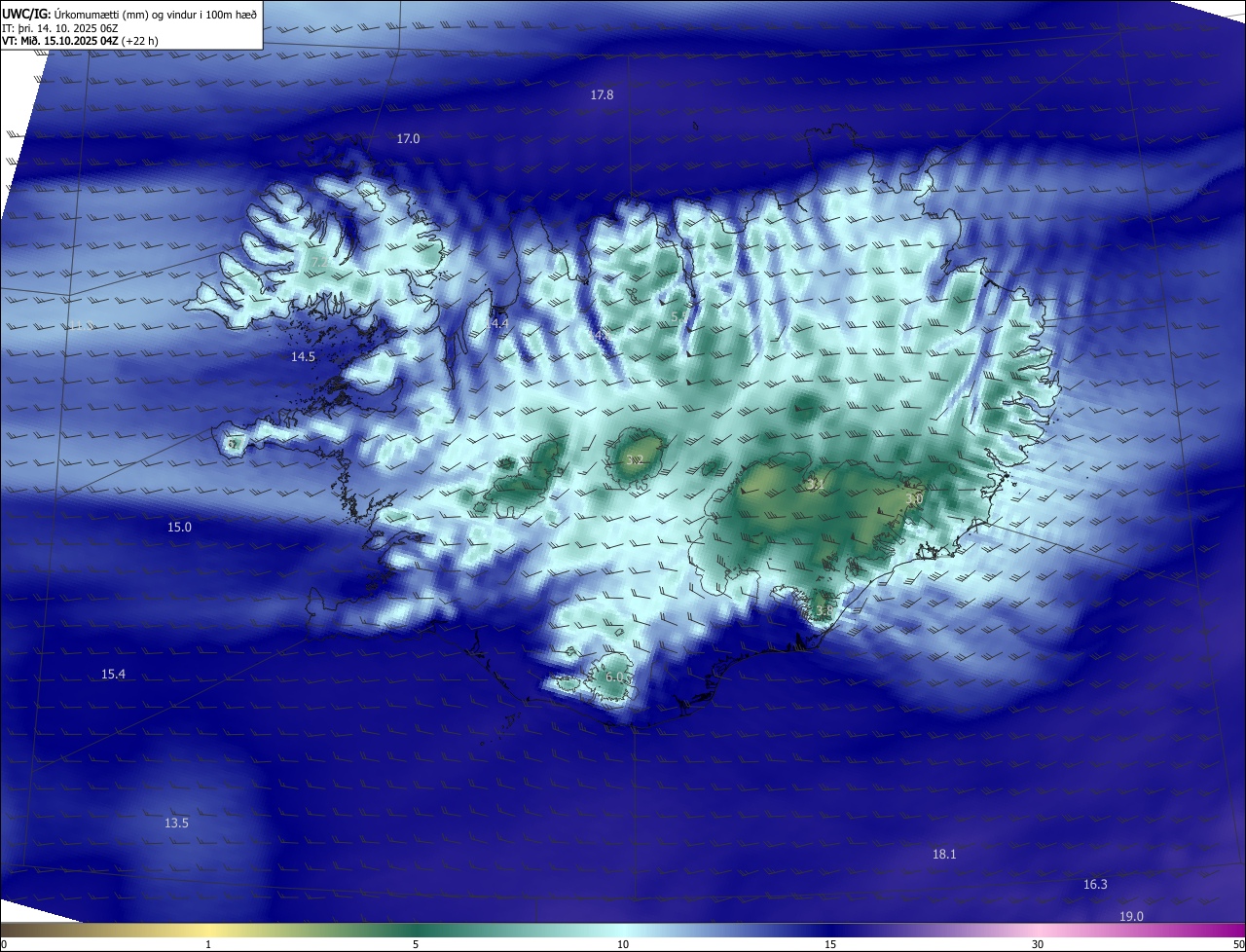Click the initial time line 'IT: þri. 14. 10. 2025 06Z'
Screen dimensions: 1246x952
coord(60,28)
